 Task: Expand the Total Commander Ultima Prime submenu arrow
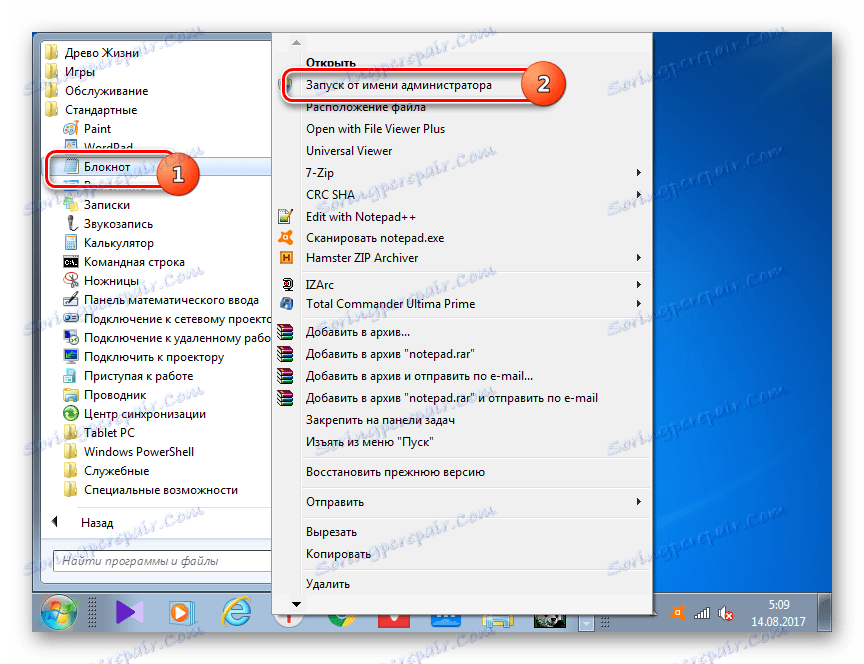[x=639, y=304]
